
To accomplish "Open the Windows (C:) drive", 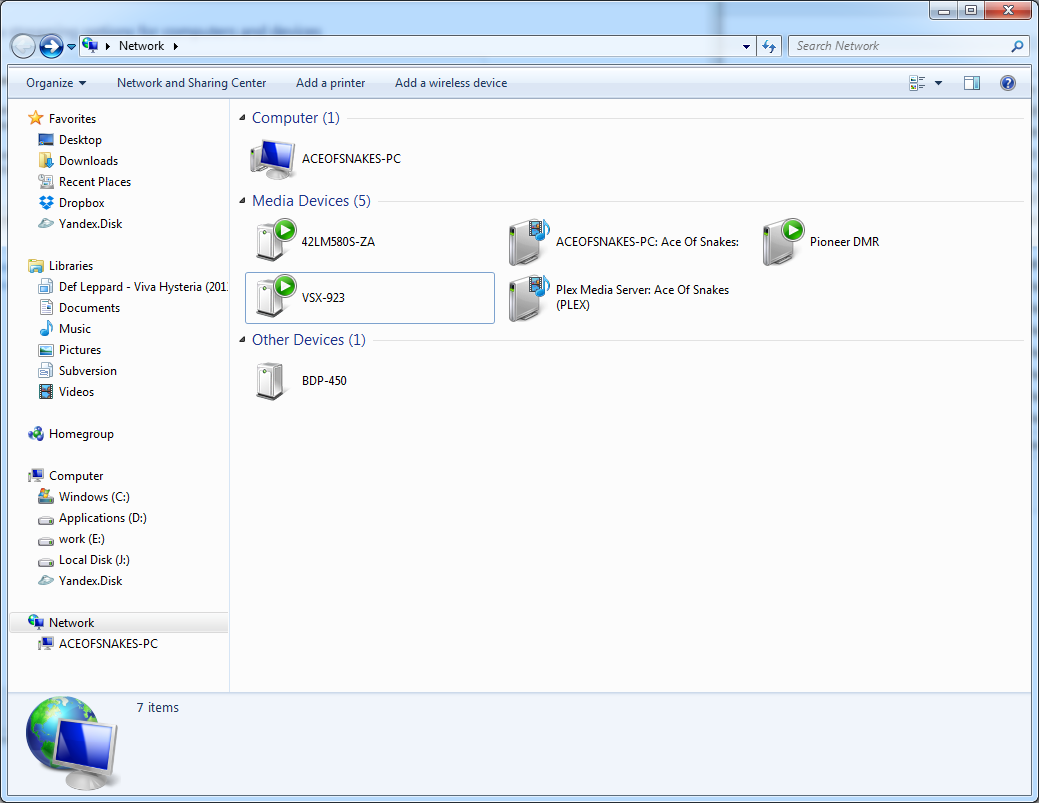I will coord(94,497).
